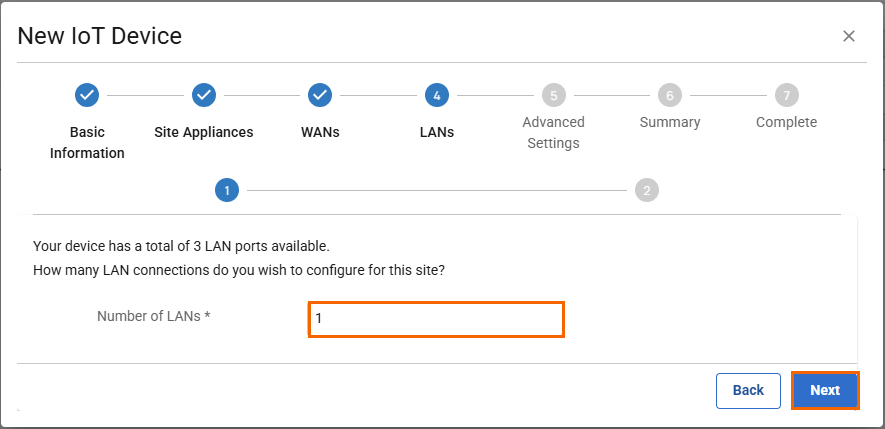Open the Advanced Settings step label

click(553, 132)
